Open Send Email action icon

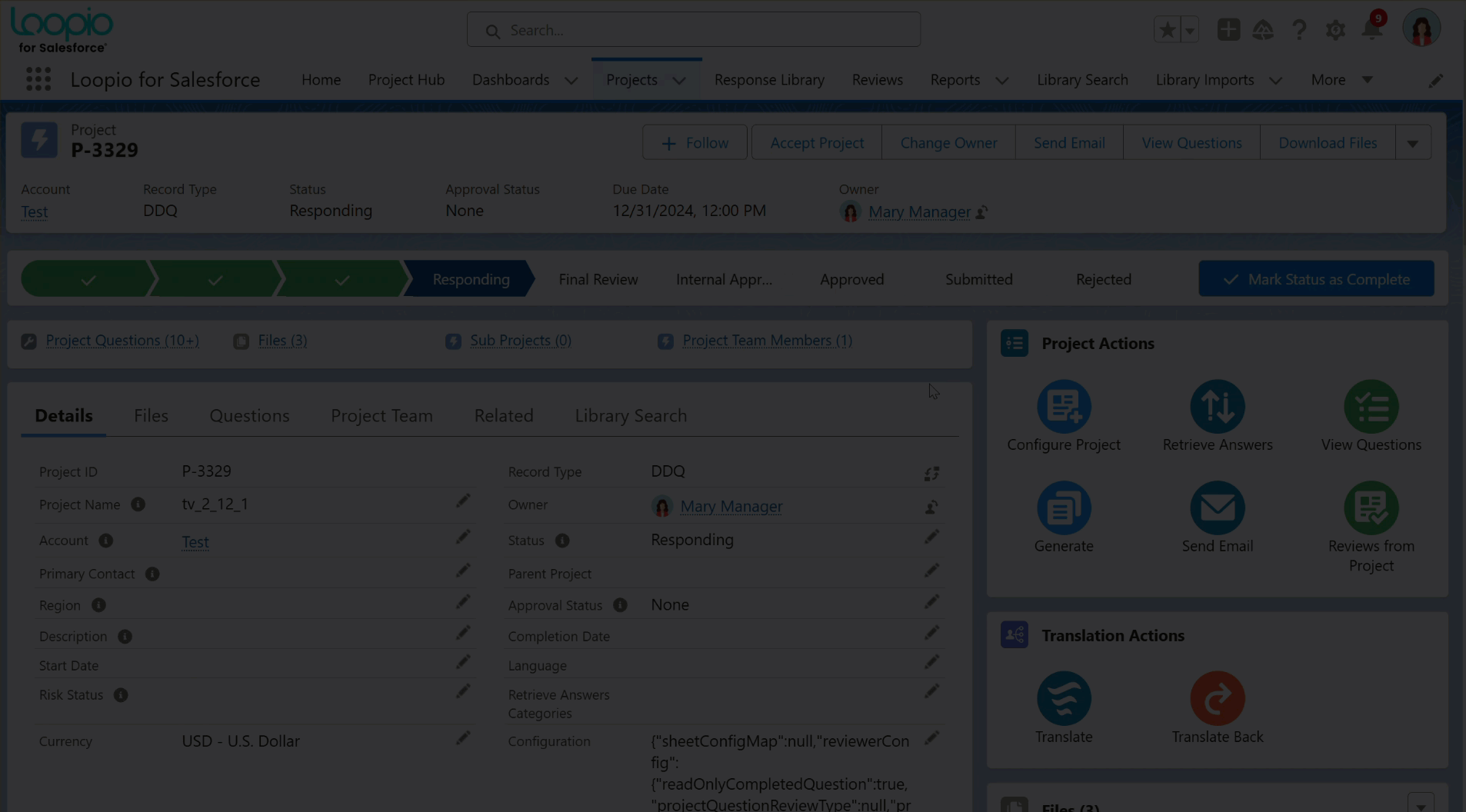[x=1218, y=507]
